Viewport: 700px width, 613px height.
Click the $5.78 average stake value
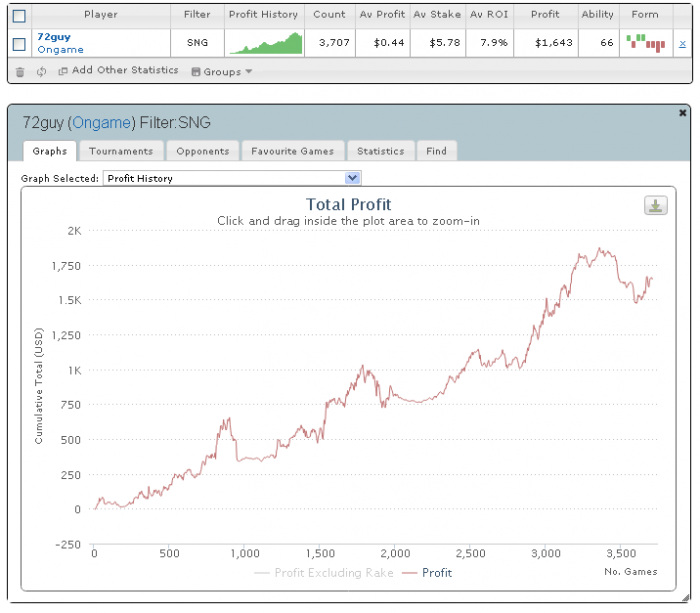pos(445,43)
